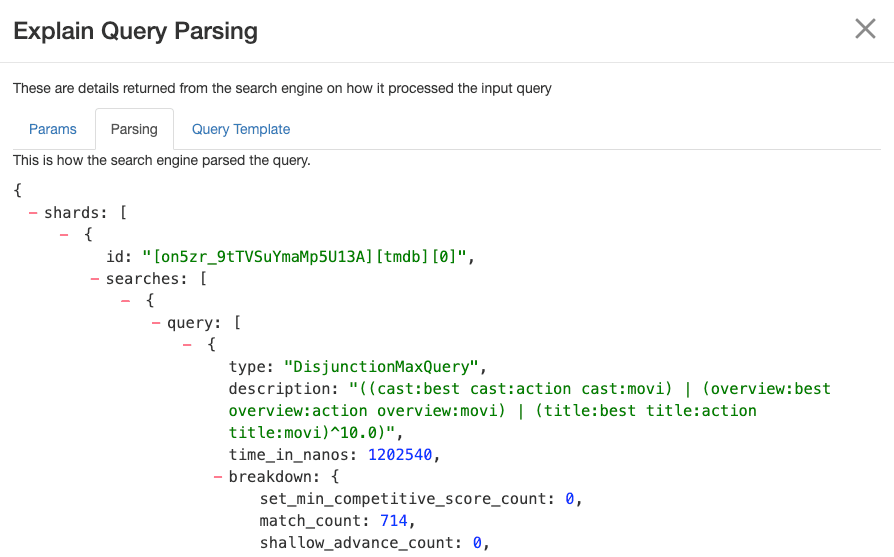
Task: Click the shard id string value
Action: (x=304, y=257)
